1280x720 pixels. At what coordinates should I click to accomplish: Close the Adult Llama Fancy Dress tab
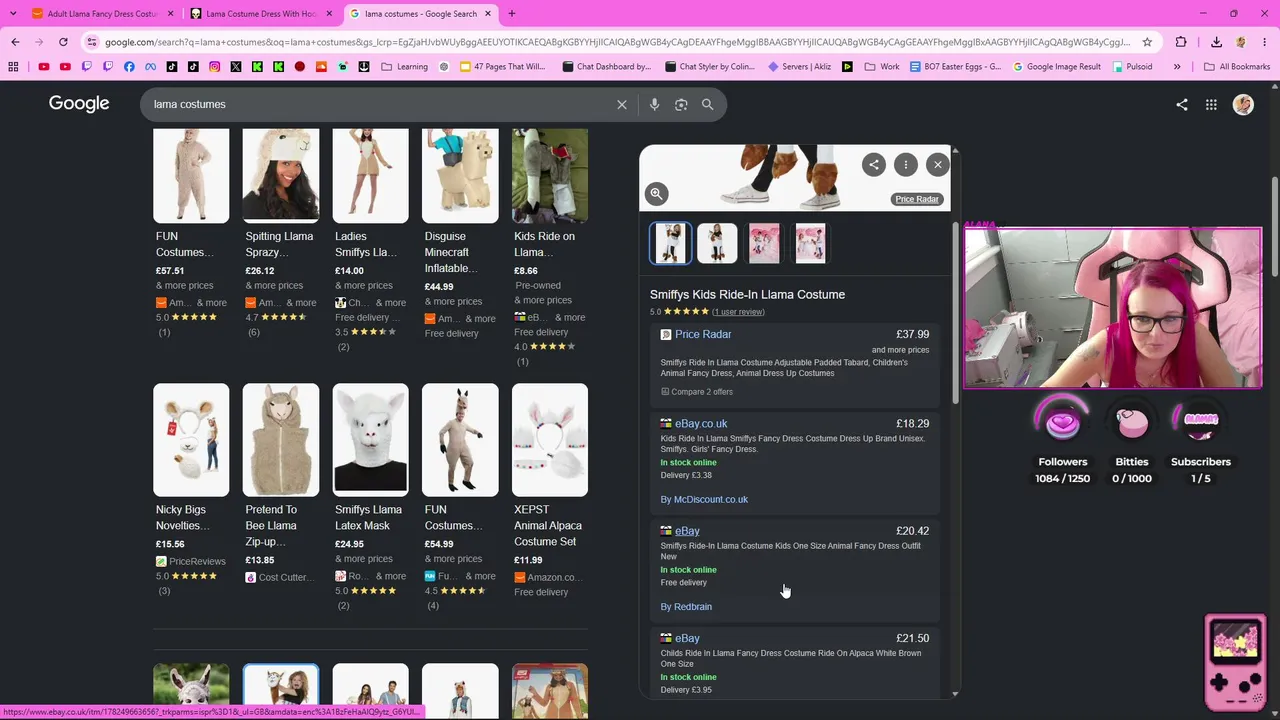point(170,14)
